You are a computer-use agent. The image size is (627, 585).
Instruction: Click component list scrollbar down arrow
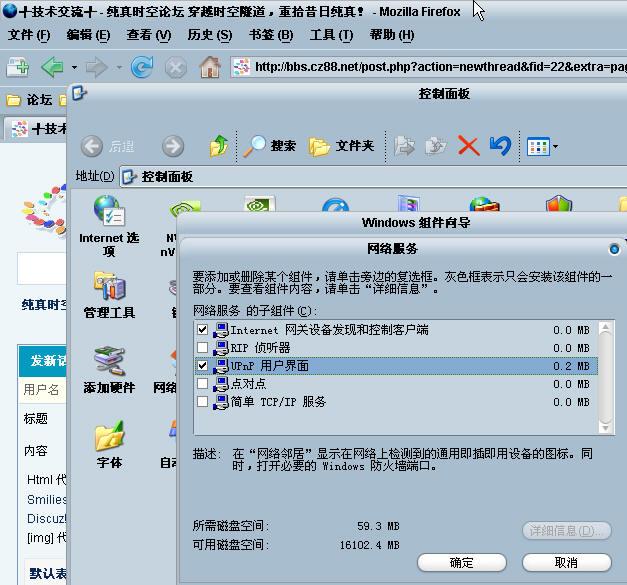point(606,427)
